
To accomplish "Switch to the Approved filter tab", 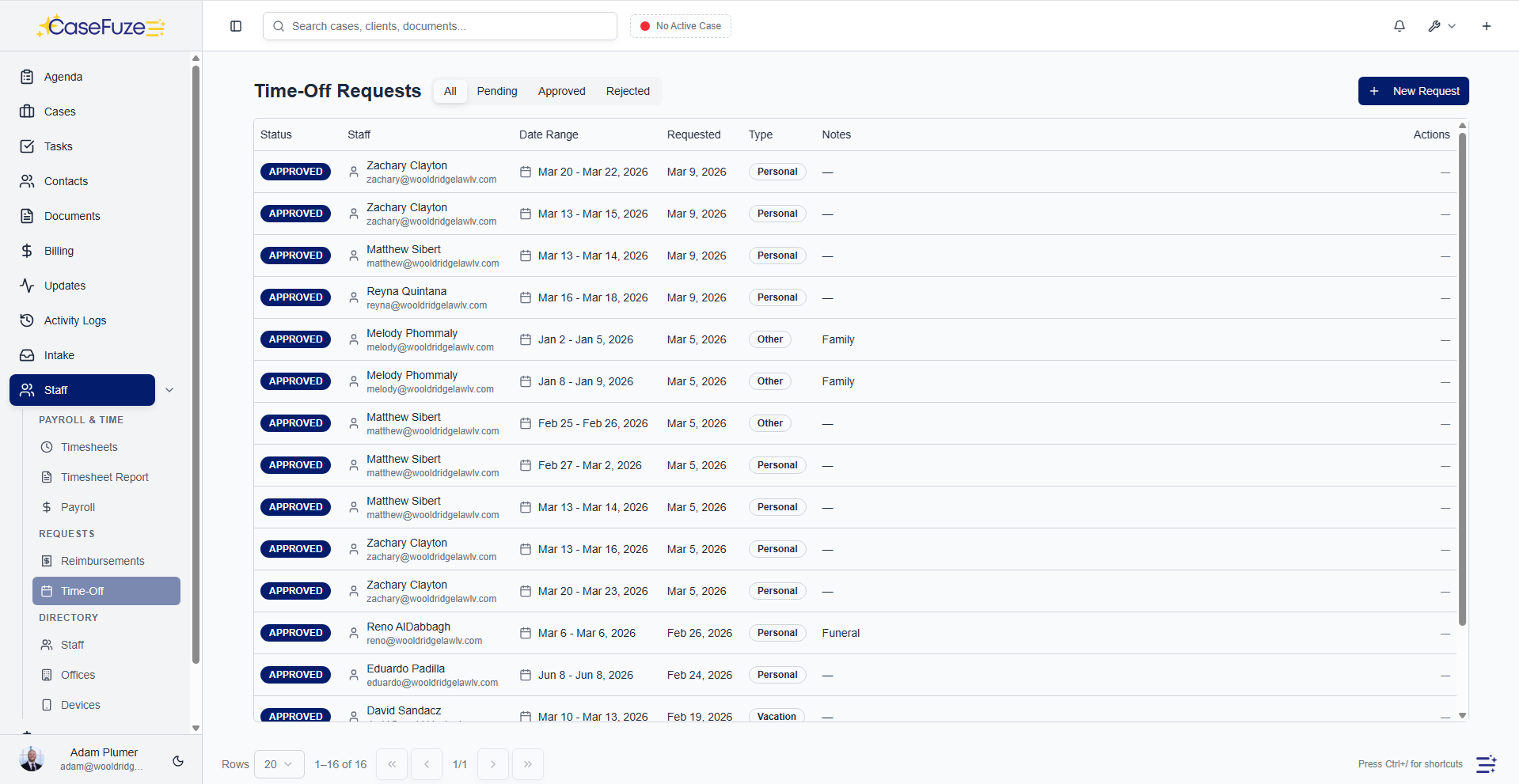I will point(561,91).
